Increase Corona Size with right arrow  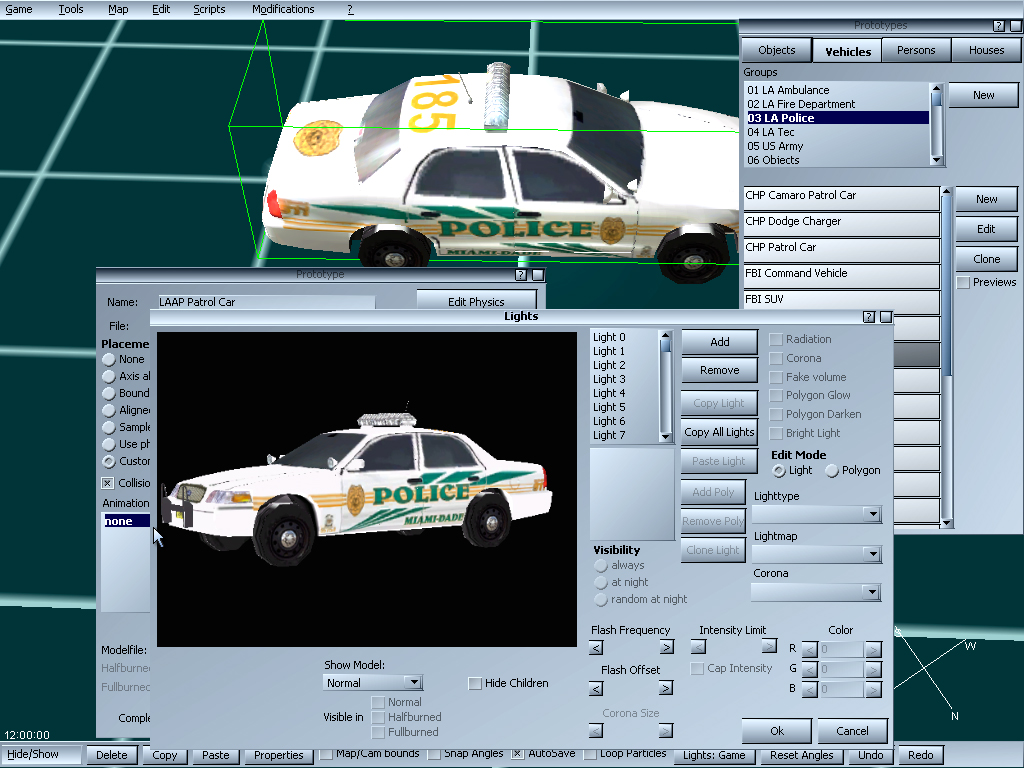point(665,731)
